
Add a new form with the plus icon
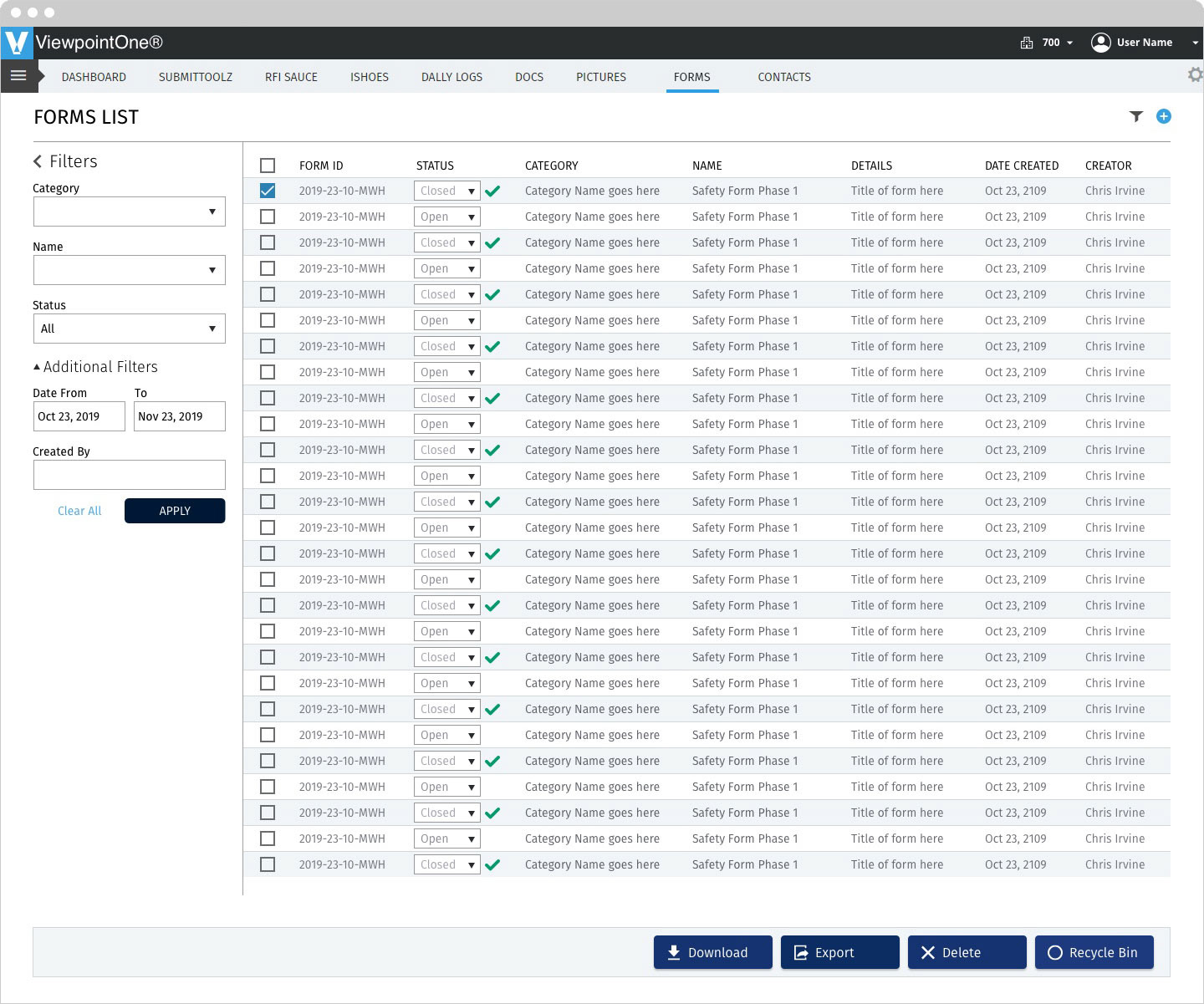[x=1163, y=116]
